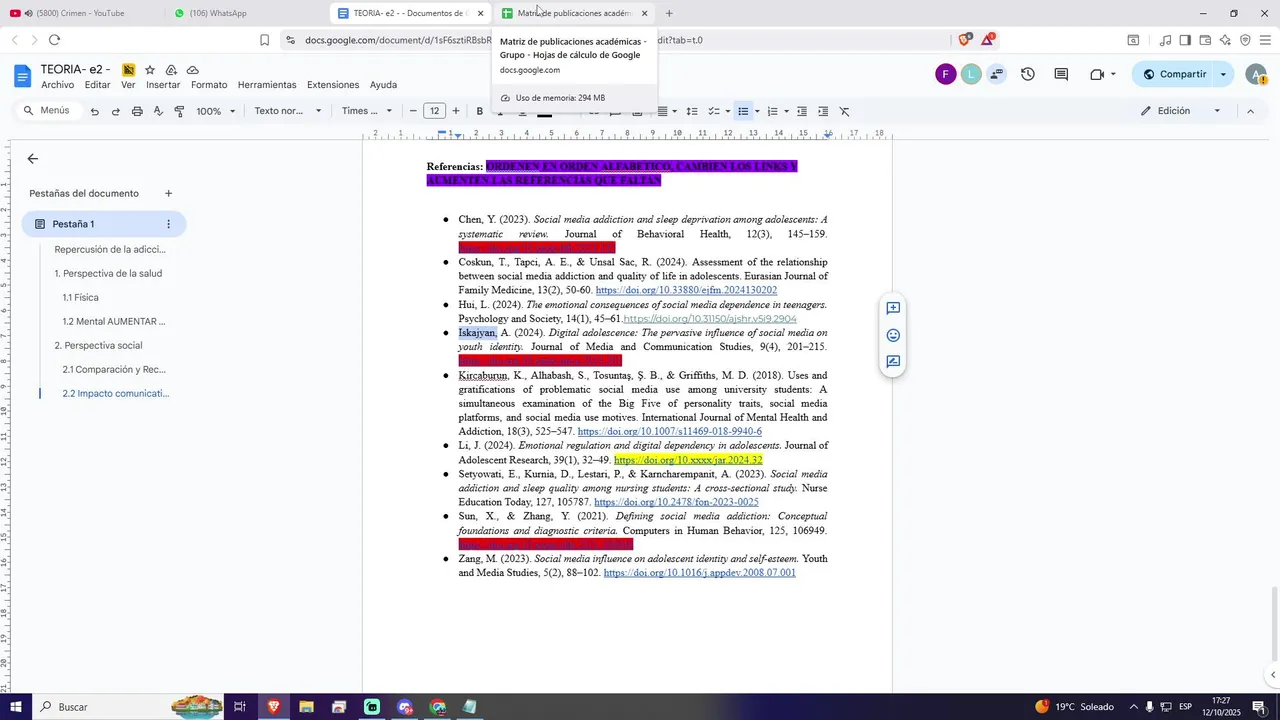This screenshot has height=720, width=1280.
Task: Open line and paragraph spacing options
Action: [691, 111]
